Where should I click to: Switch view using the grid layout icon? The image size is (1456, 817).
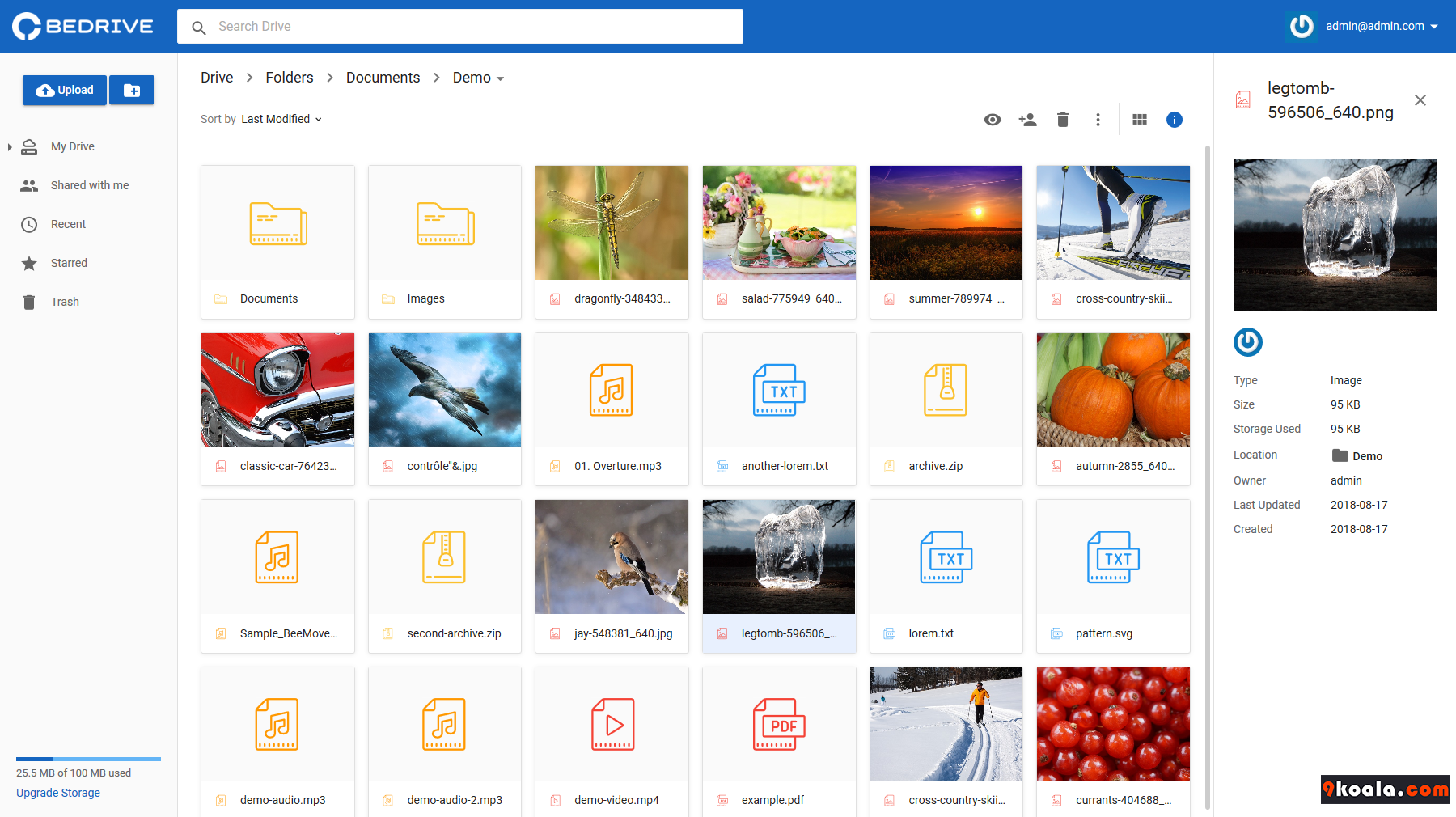pyautogui.click(x=1140, y=120)
